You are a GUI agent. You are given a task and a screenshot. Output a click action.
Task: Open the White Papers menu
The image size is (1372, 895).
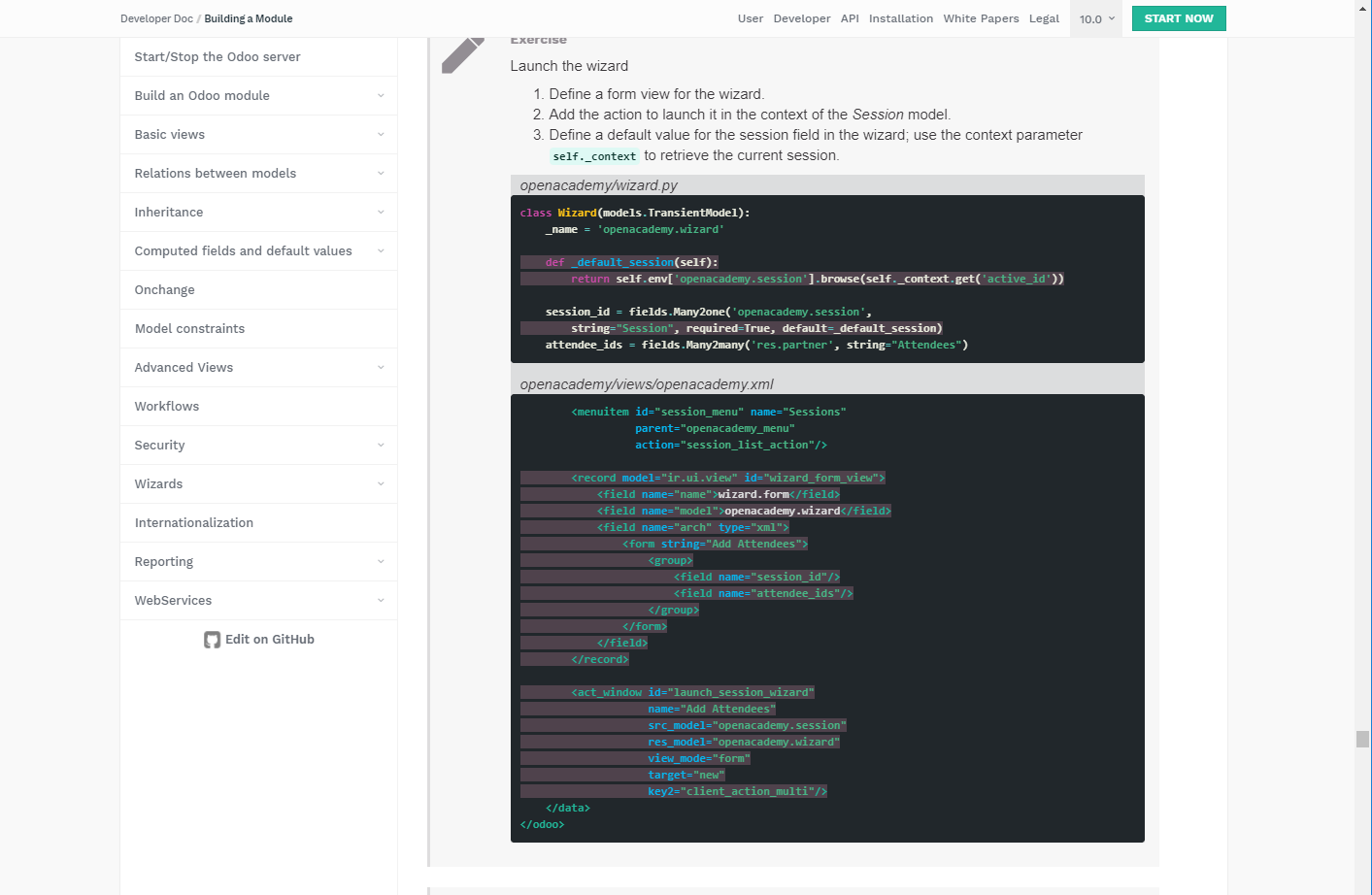tap(981, 17)
